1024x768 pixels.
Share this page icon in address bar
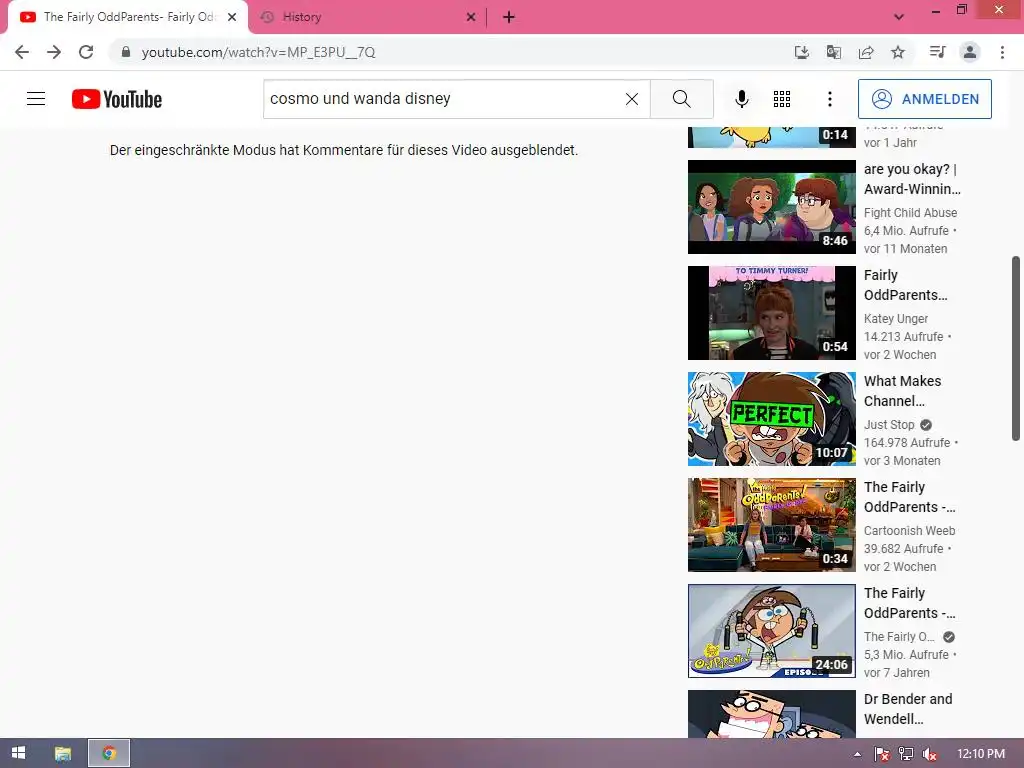pyautogui.click(x=866, y=52)
